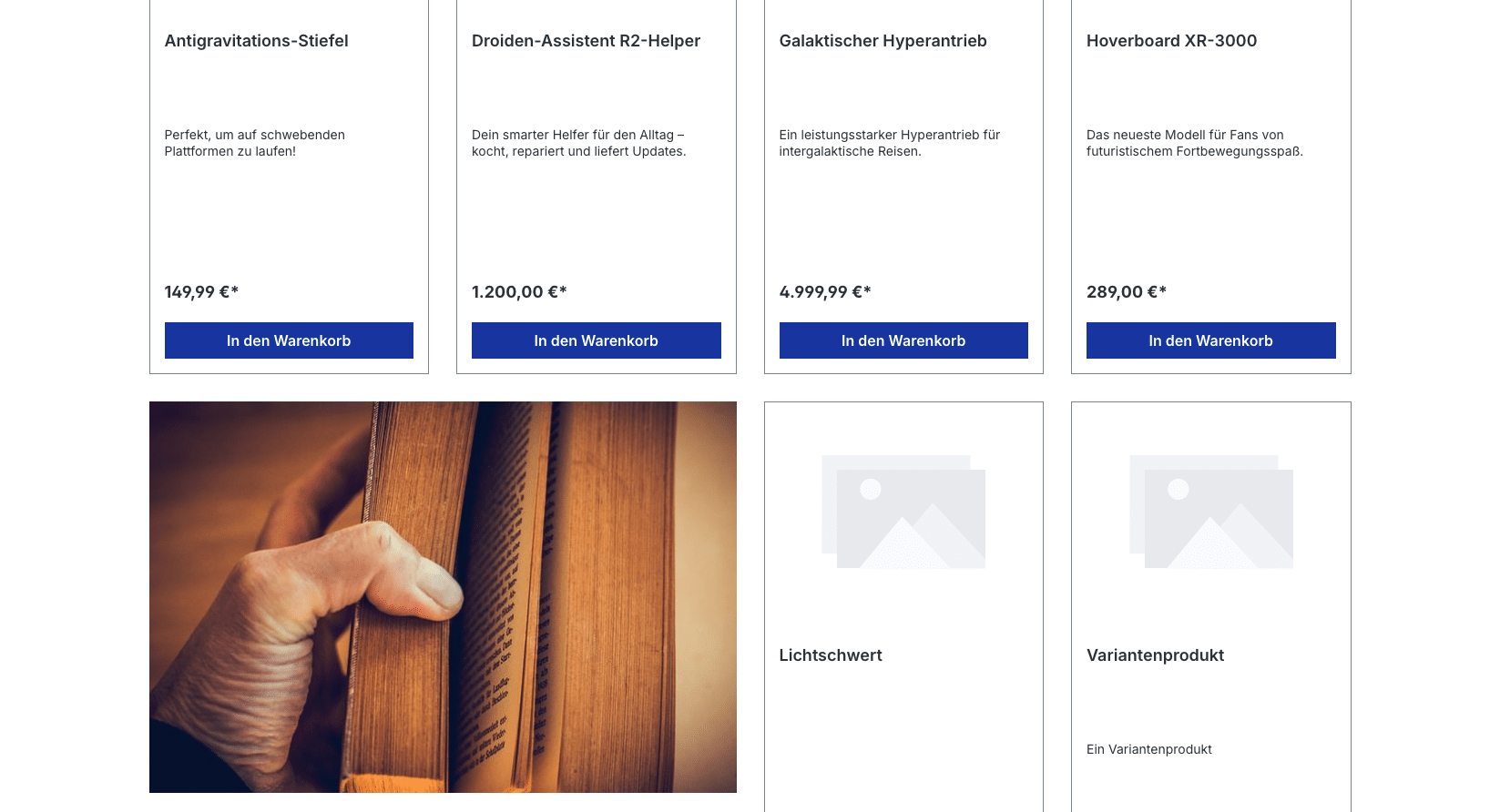Add Antigravitations-Stiefel to the Warenkorb

pyautogui.click(x=289, y=340)
